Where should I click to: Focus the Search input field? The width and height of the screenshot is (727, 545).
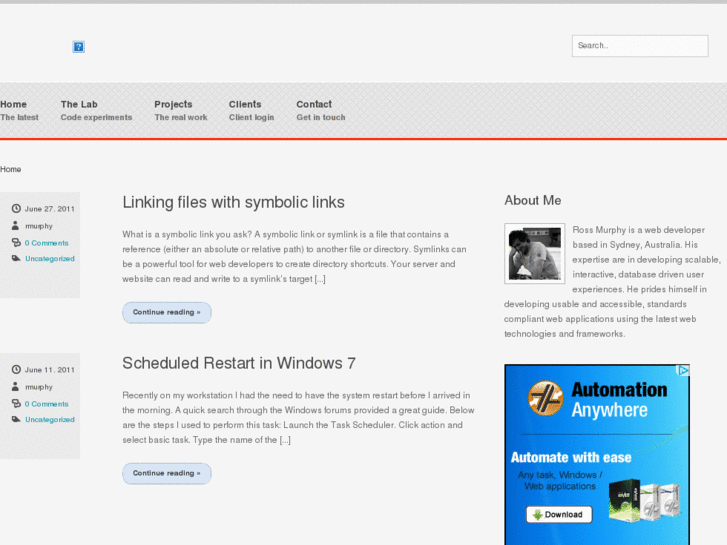(x=639, y=46)
